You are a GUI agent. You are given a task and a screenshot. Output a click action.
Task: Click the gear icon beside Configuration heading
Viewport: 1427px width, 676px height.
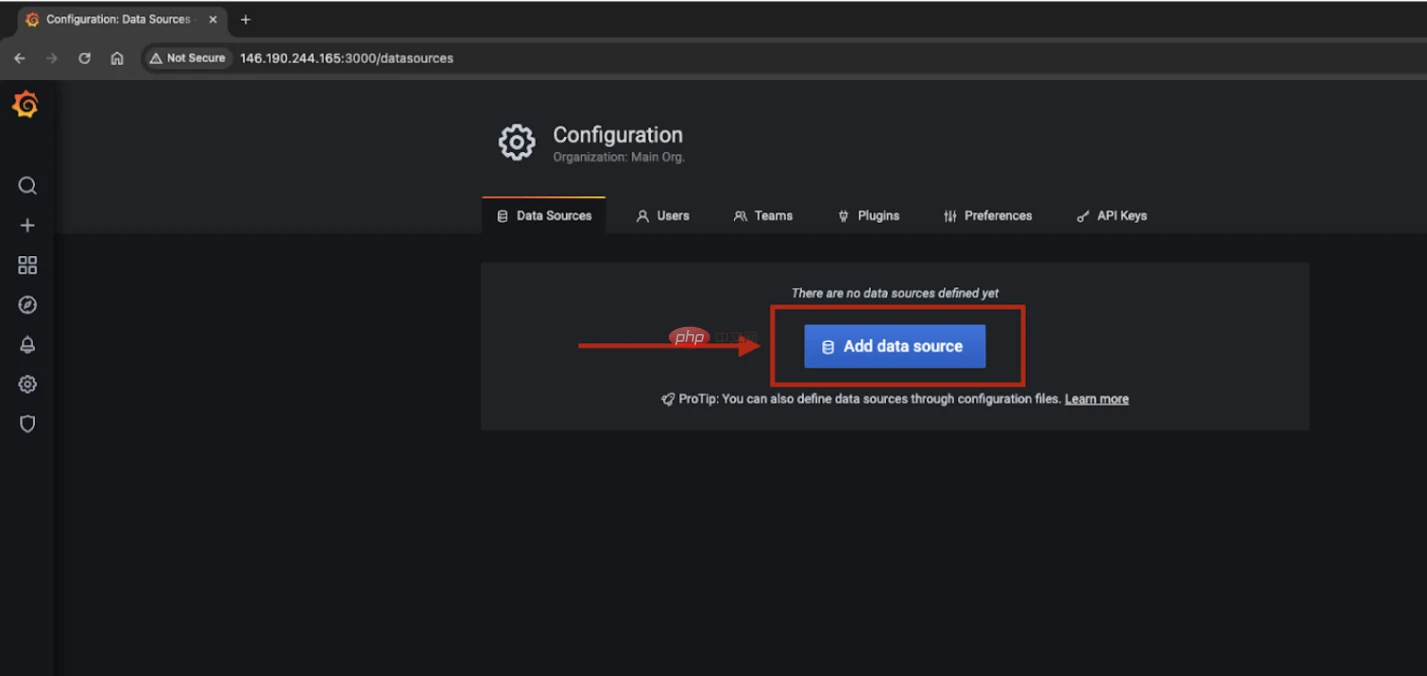tap(516, 142)
